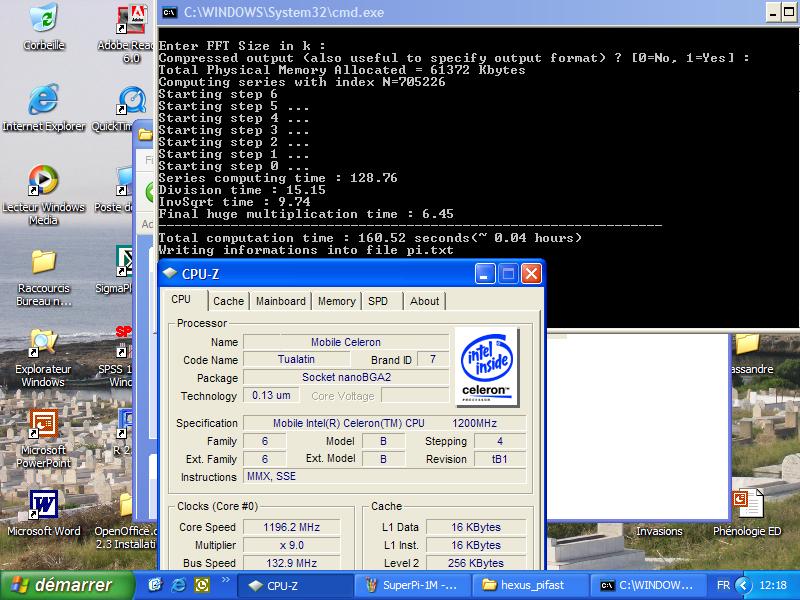800x600 pixels.
Task: Click the Name field showing Mobile Celeron
Action: (346, 342)
